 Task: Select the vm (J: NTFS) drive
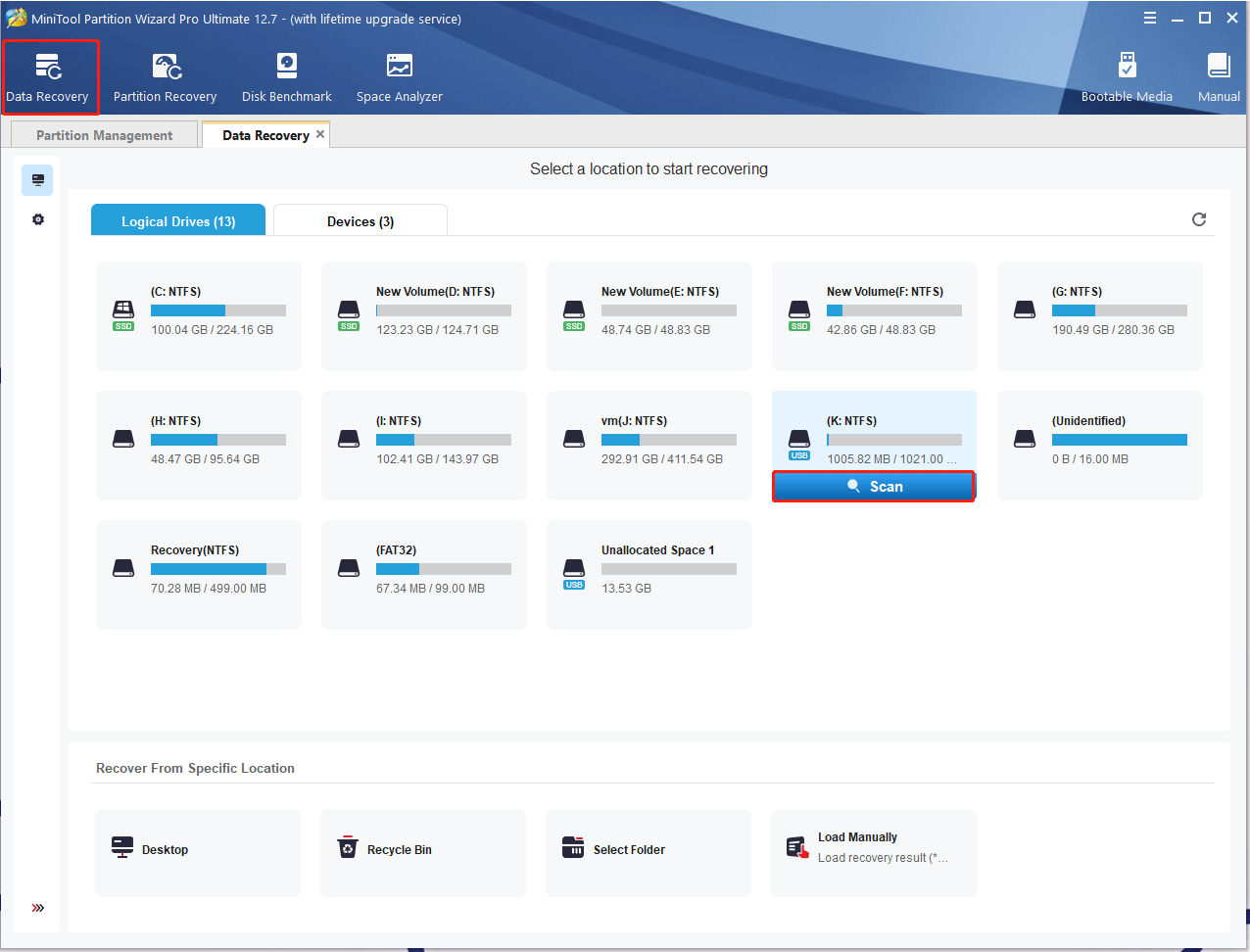click(649, 446)
